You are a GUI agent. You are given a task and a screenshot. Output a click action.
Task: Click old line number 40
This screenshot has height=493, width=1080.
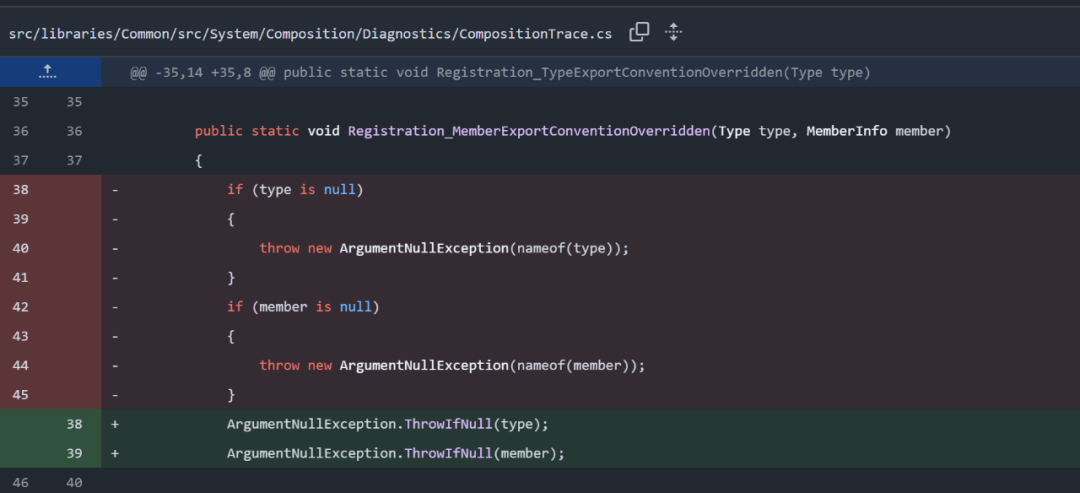tap(21, 248)
